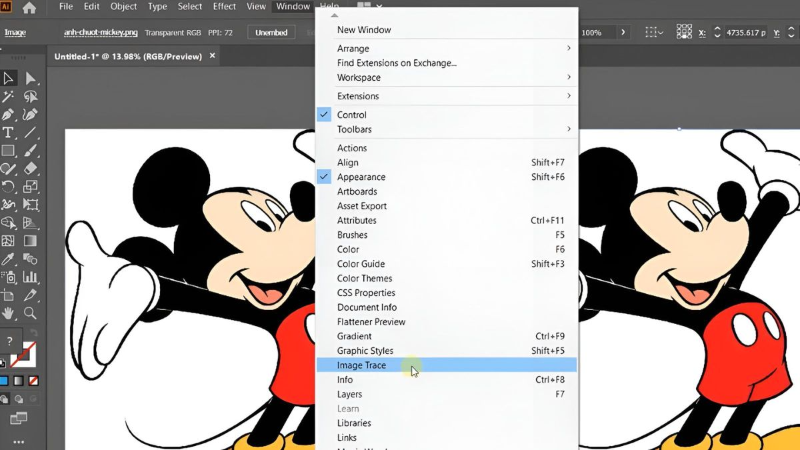800x450 pixels.
Task: Open the Type menu
Action: (157, 7)
